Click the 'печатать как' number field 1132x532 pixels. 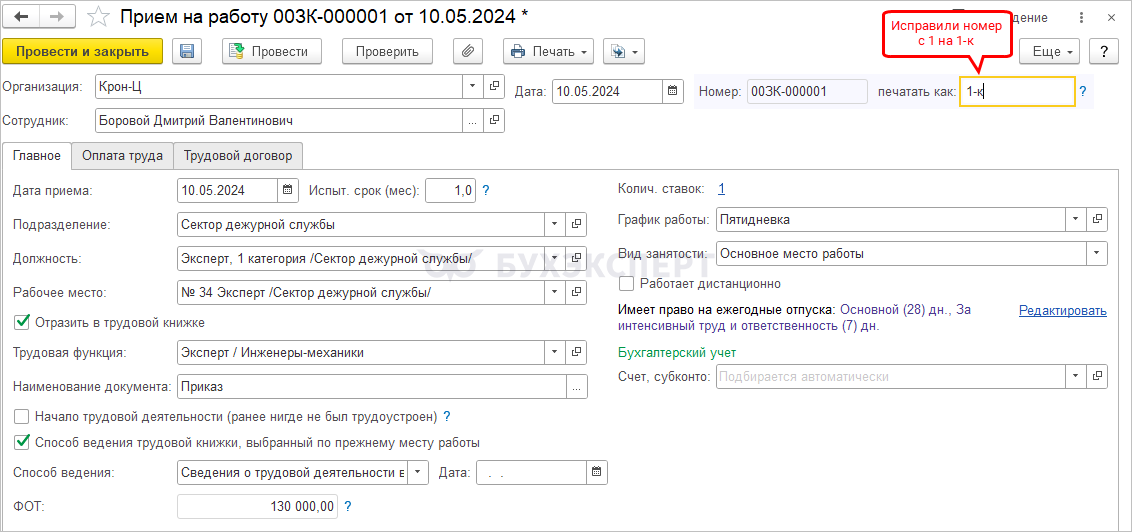1016,92
